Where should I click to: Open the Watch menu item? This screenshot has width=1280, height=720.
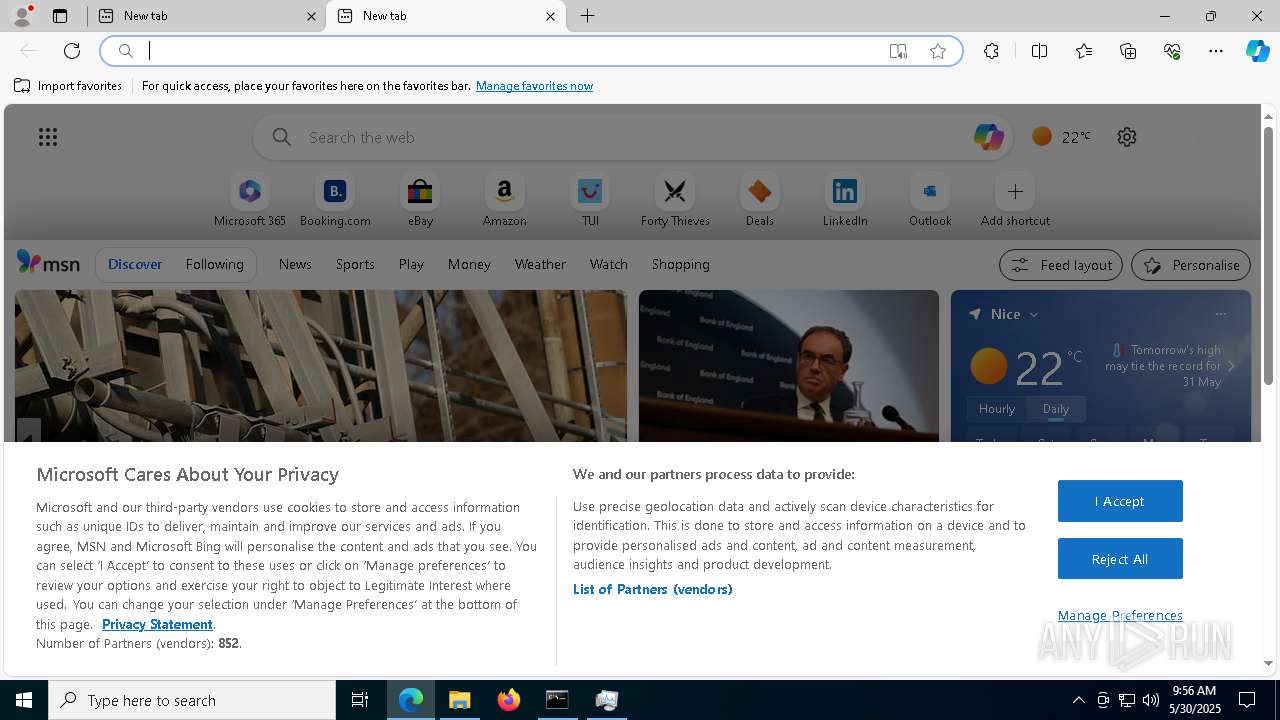[x=609, y=264]
